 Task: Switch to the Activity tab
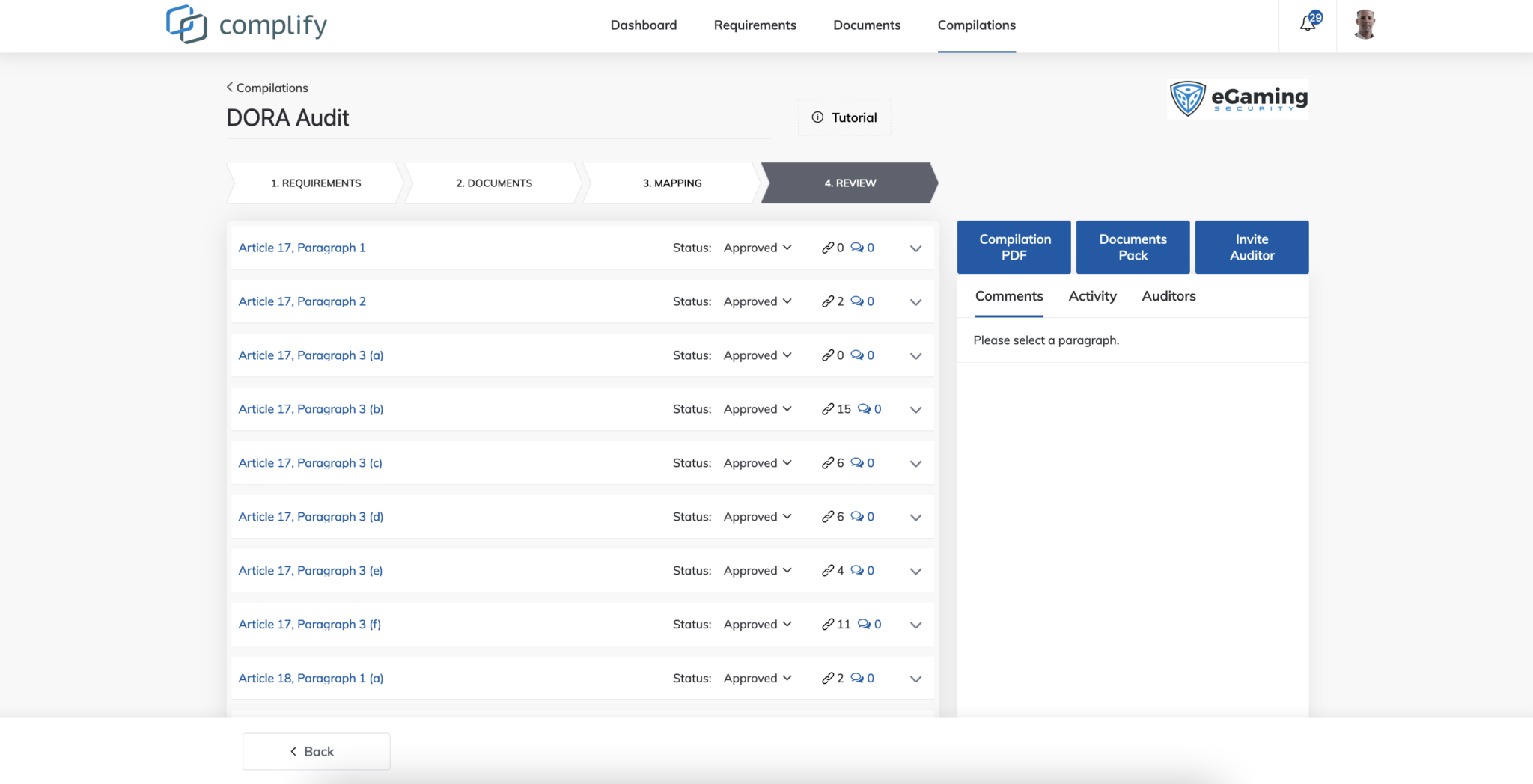click(1092, 296)
